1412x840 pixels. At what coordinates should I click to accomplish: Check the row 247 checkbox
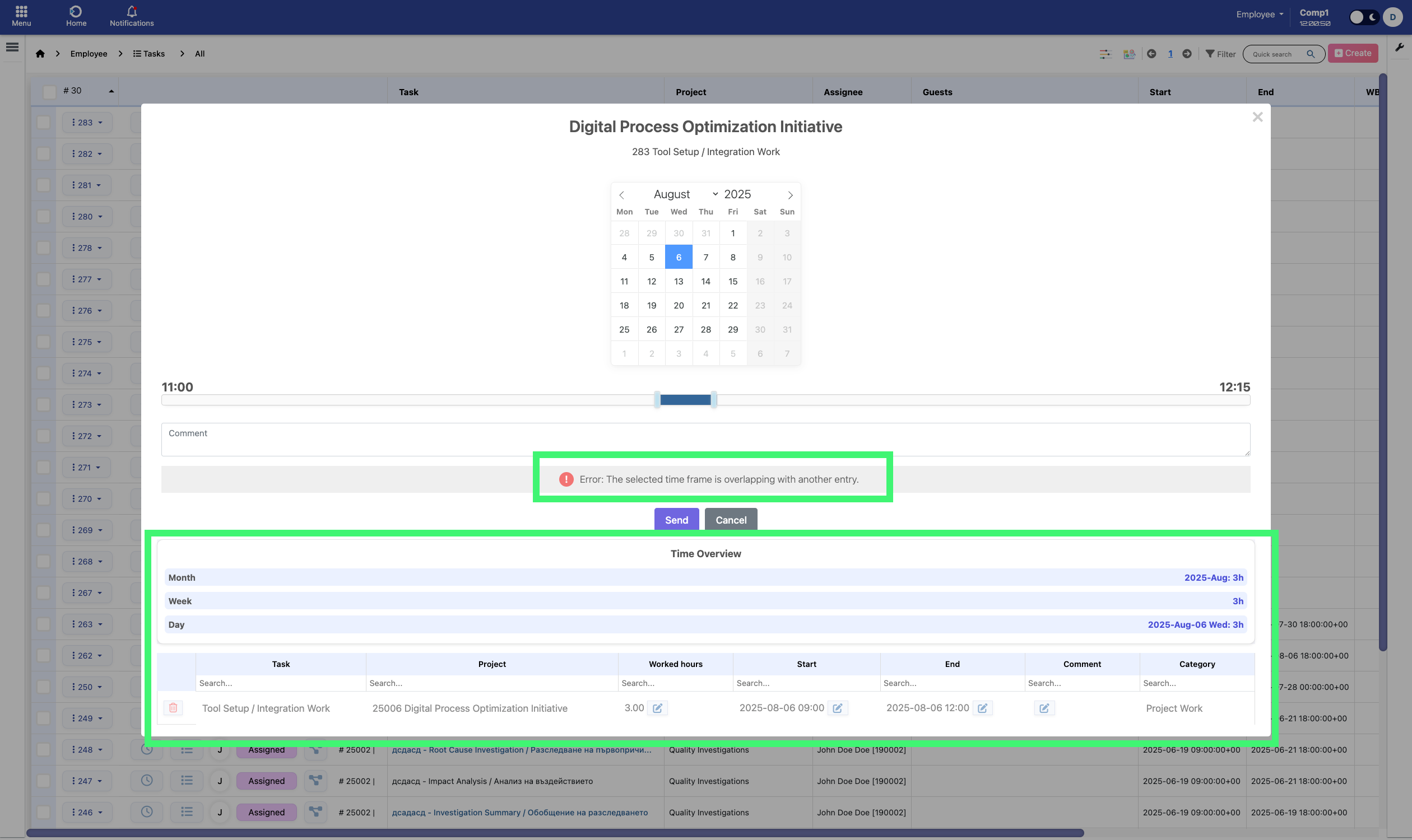(x=44, y=781)
